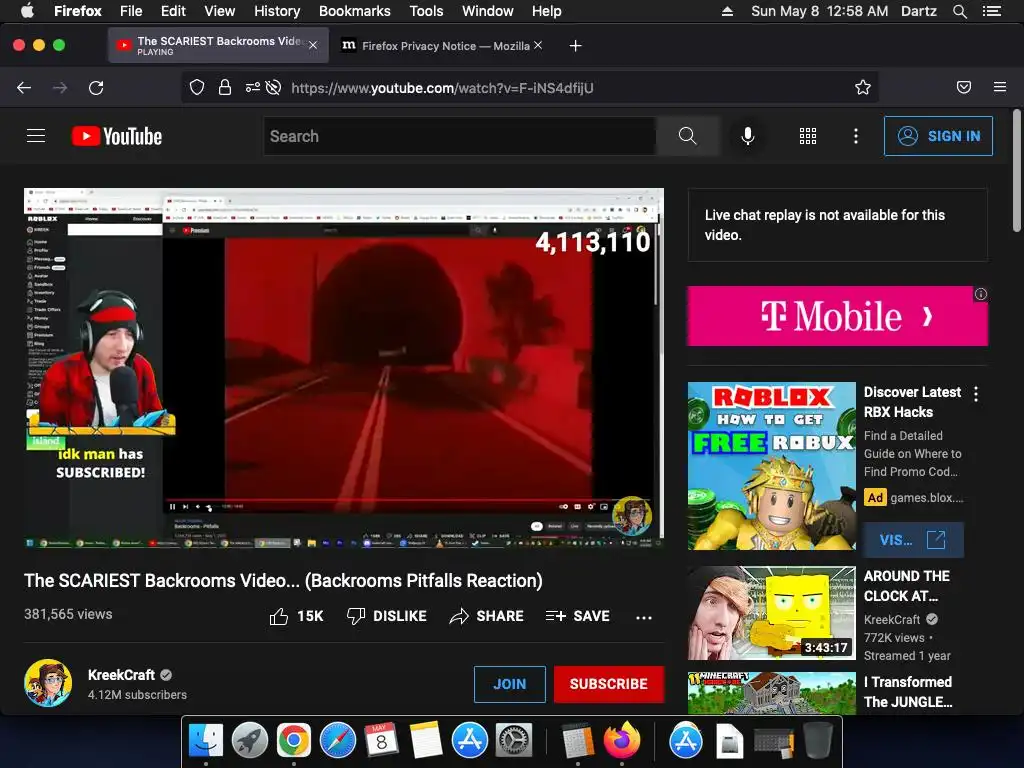Open a new tab with plus button
Viewport: 1024px width, 768px height.
[575, 46]
